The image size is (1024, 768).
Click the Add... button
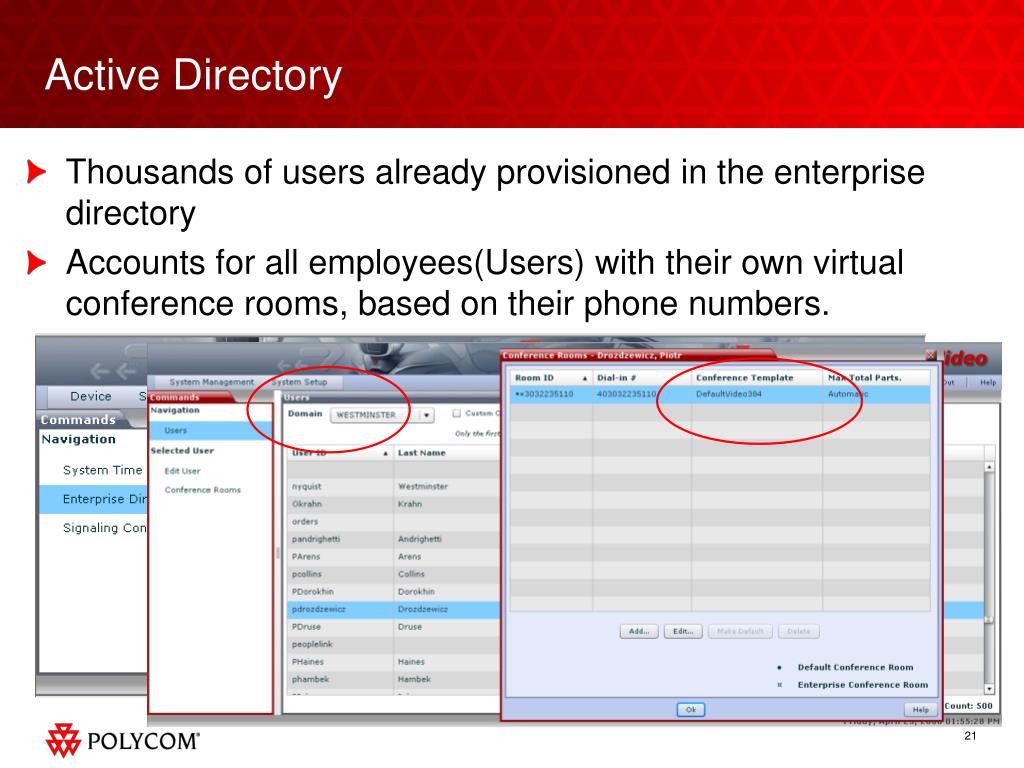tap(639, 631)
